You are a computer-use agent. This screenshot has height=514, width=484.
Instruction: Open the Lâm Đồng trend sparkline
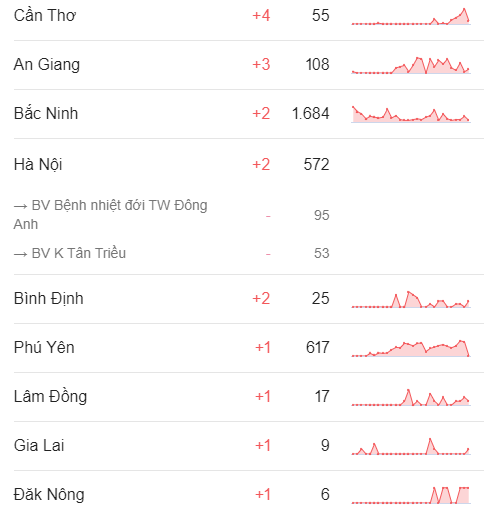click(411, 397)
